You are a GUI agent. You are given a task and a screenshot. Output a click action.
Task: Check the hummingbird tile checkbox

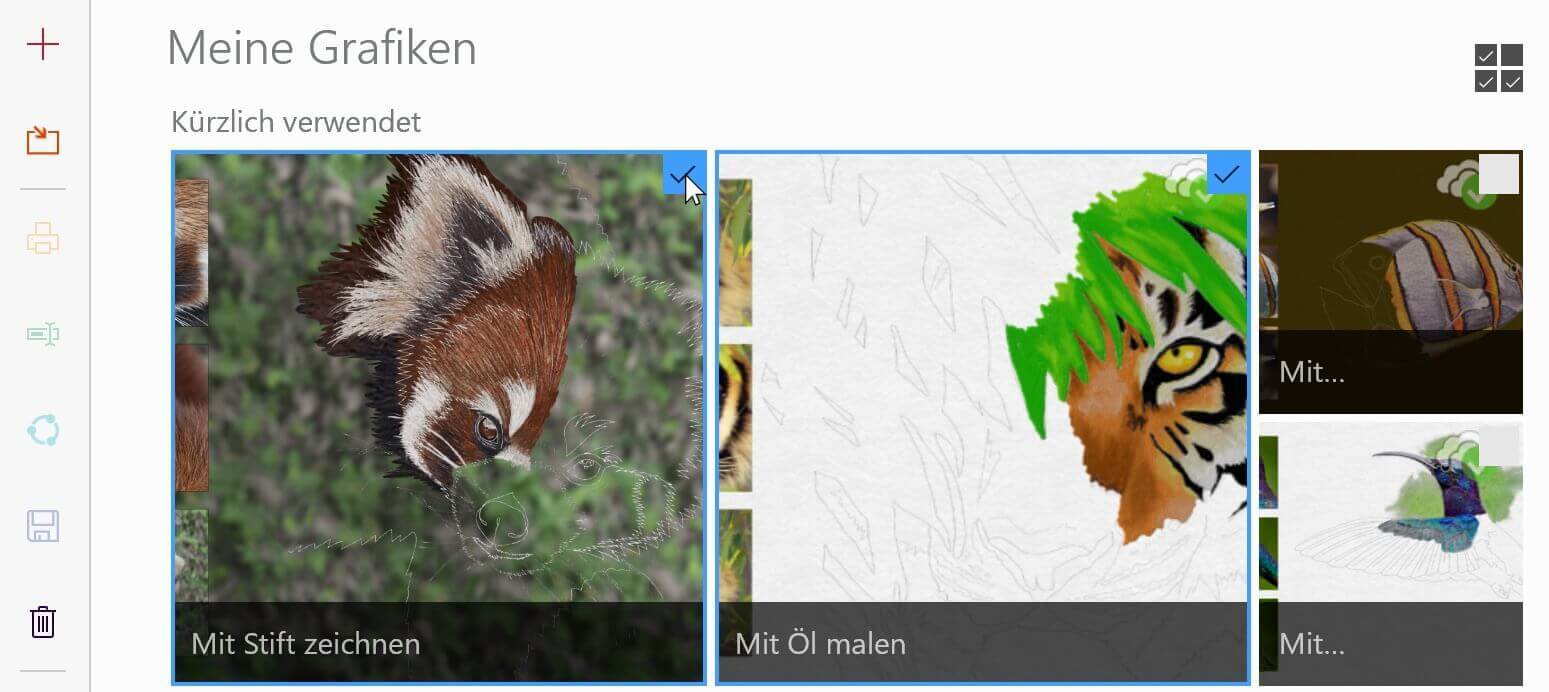click(x=1498, y=445)
